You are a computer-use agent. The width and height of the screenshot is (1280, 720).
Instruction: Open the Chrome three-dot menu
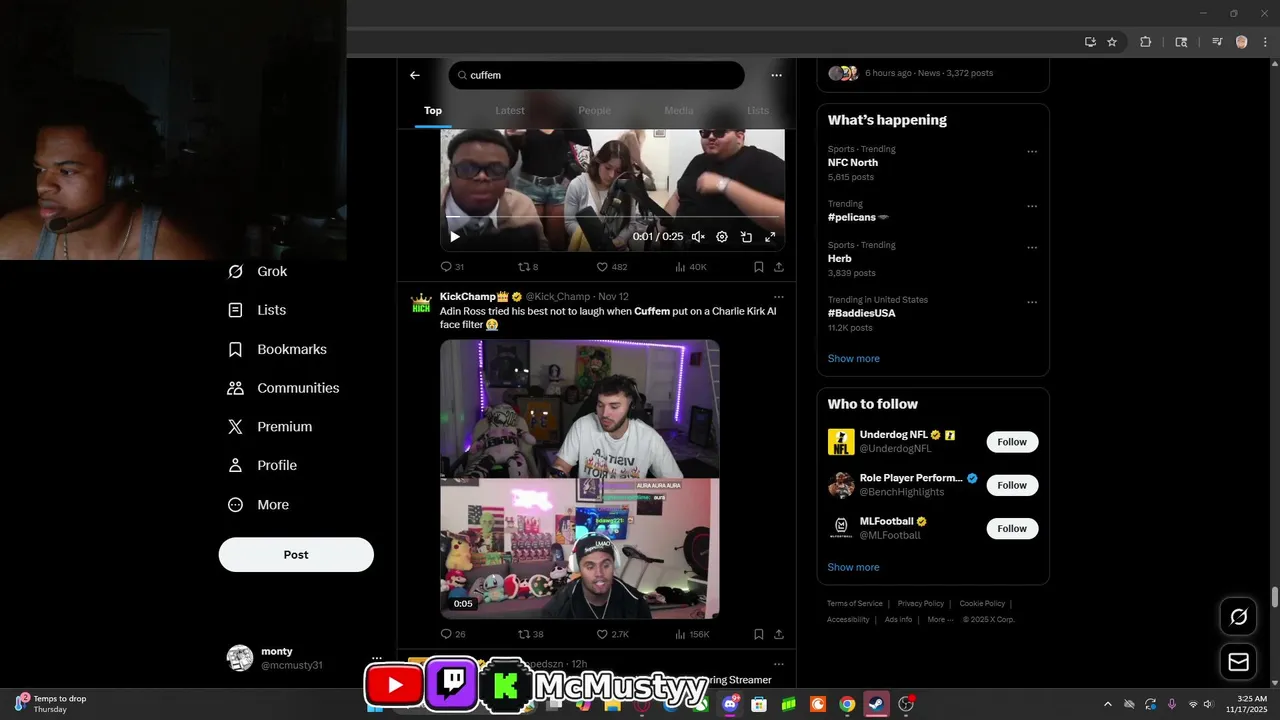coord(1264,42)
